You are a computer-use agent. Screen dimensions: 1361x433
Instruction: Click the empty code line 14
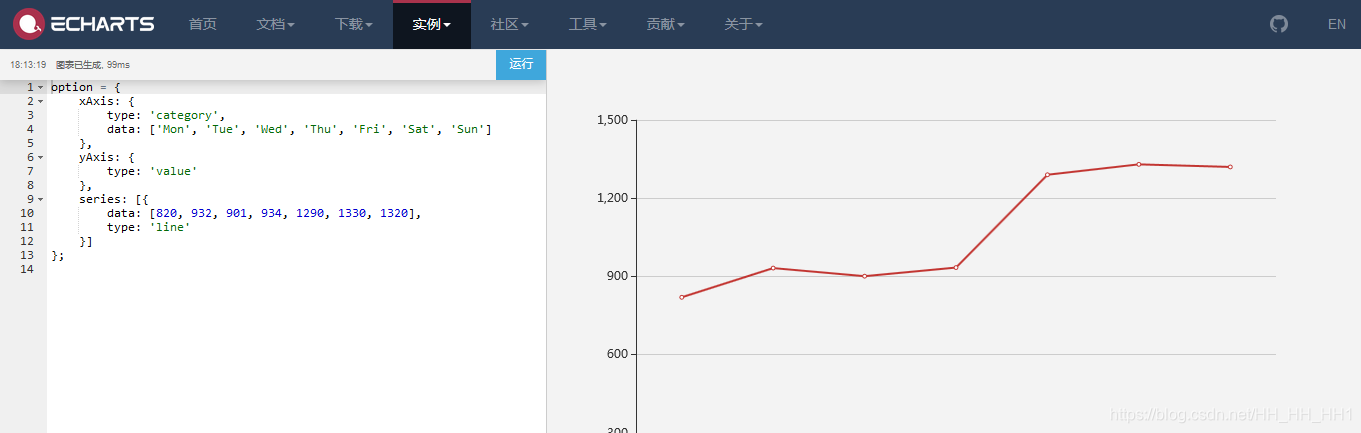tap(296, 269)
